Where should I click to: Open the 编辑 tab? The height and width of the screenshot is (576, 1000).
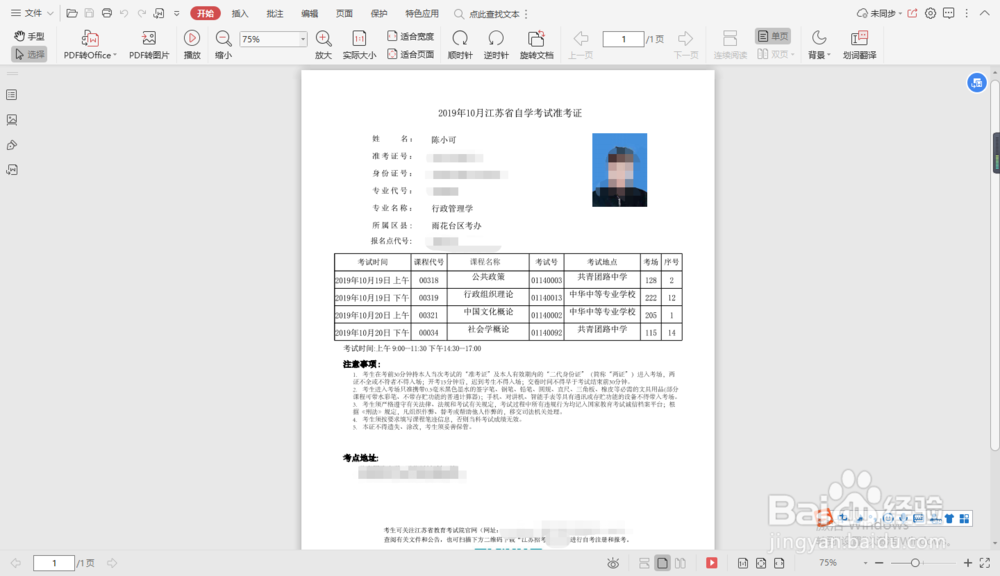[309, 13]
